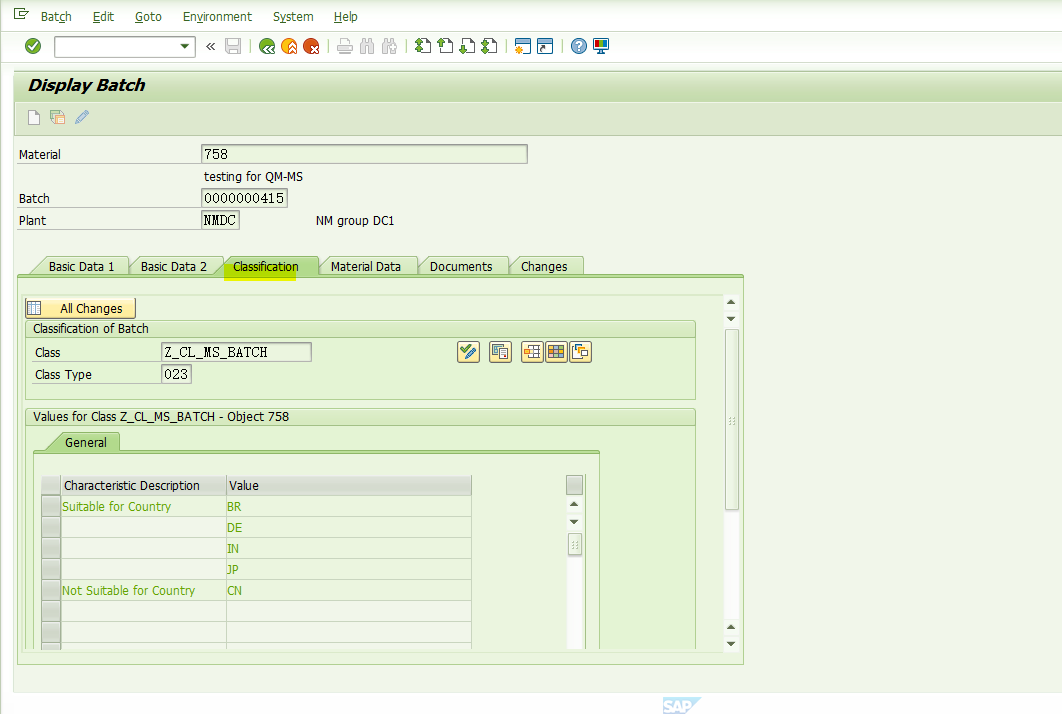
Task: Click the Print icon in the toolbar
Action: 344,46
